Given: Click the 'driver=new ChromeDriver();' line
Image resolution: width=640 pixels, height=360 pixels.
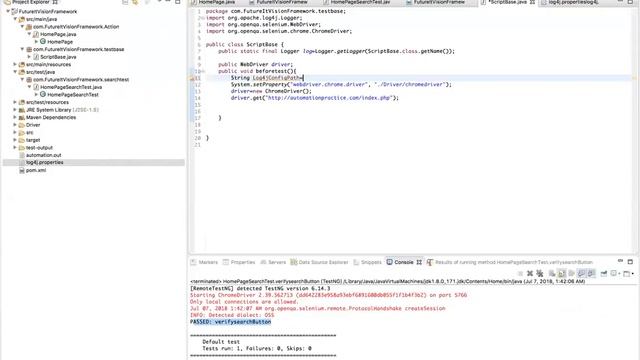Looking at the screenshot, I should pyautogui.click(x=271, y=91).
